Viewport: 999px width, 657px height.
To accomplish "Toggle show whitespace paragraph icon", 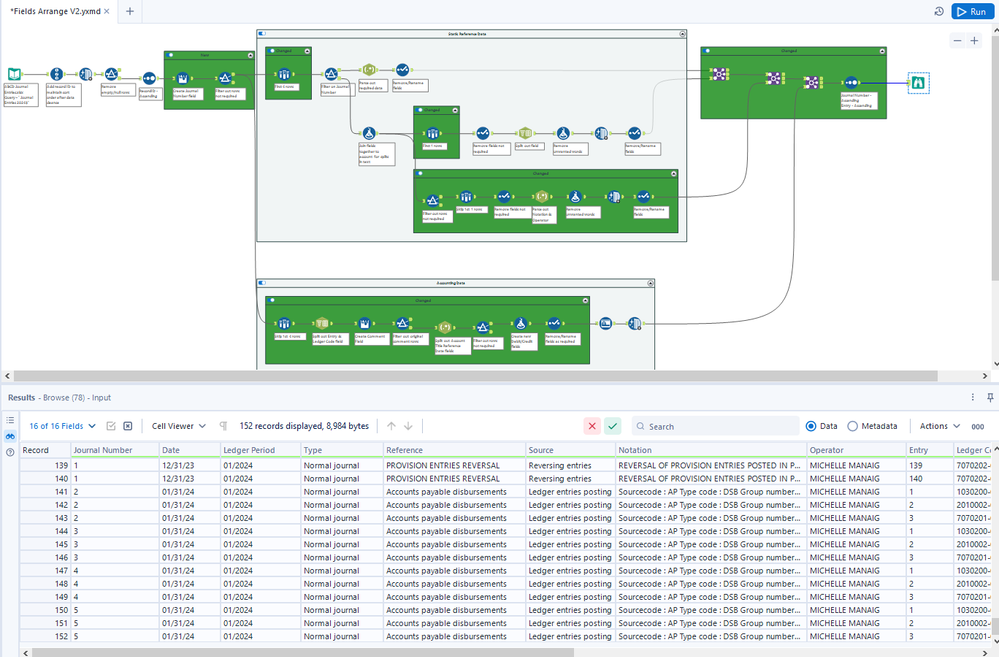I will coord(224,426).
